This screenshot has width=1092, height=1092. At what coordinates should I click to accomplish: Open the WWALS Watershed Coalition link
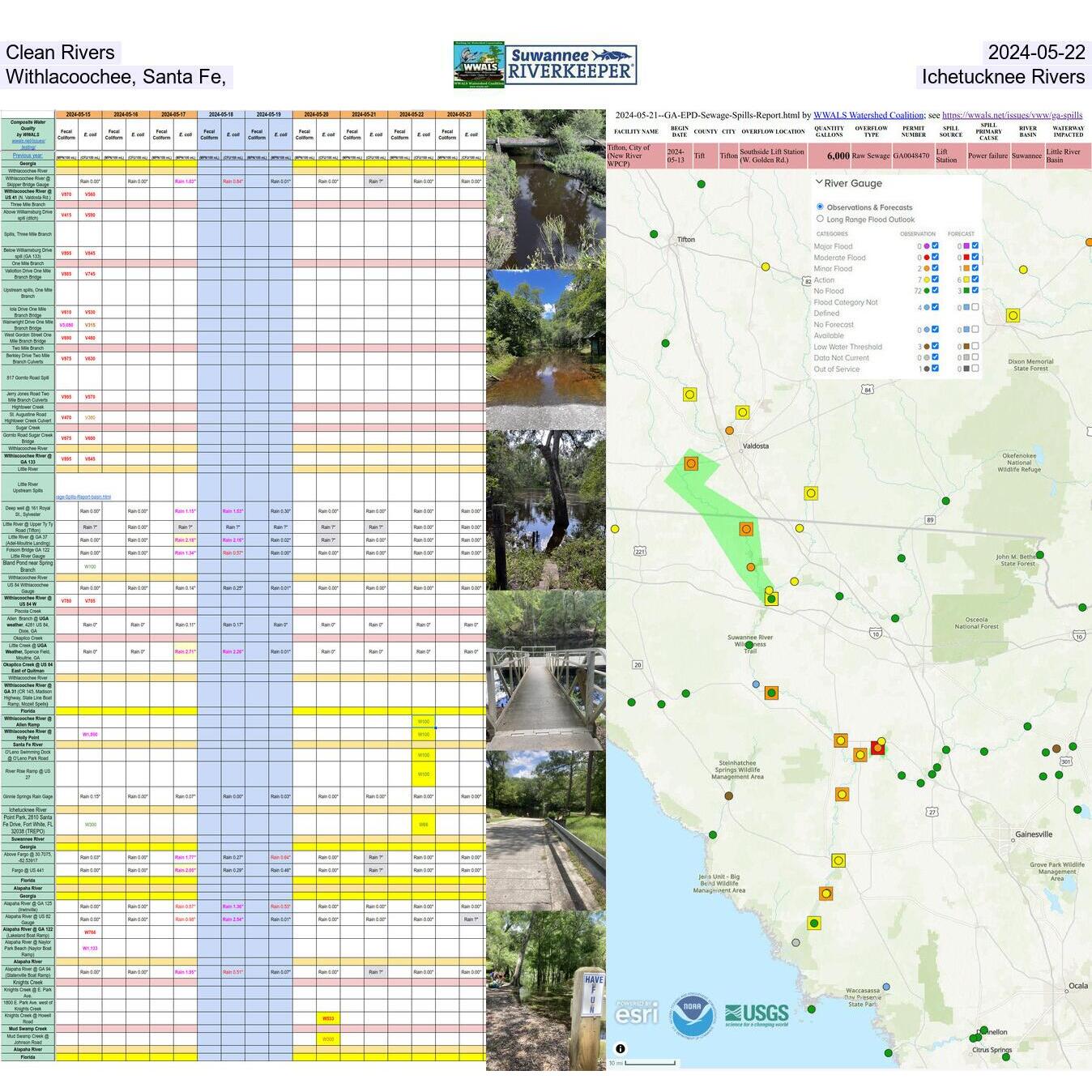click(868, 115)
